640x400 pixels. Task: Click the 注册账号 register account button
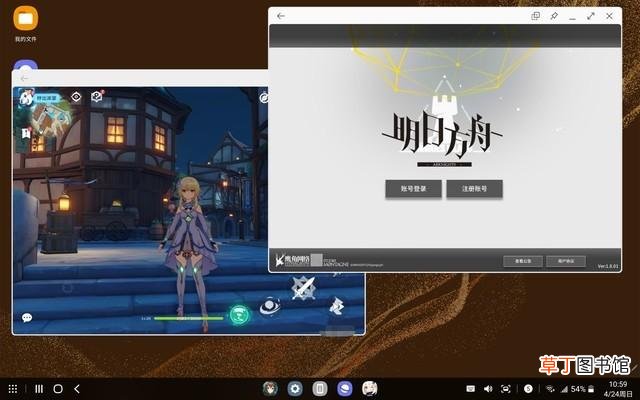pyautogui.click(x=474, y=189)
